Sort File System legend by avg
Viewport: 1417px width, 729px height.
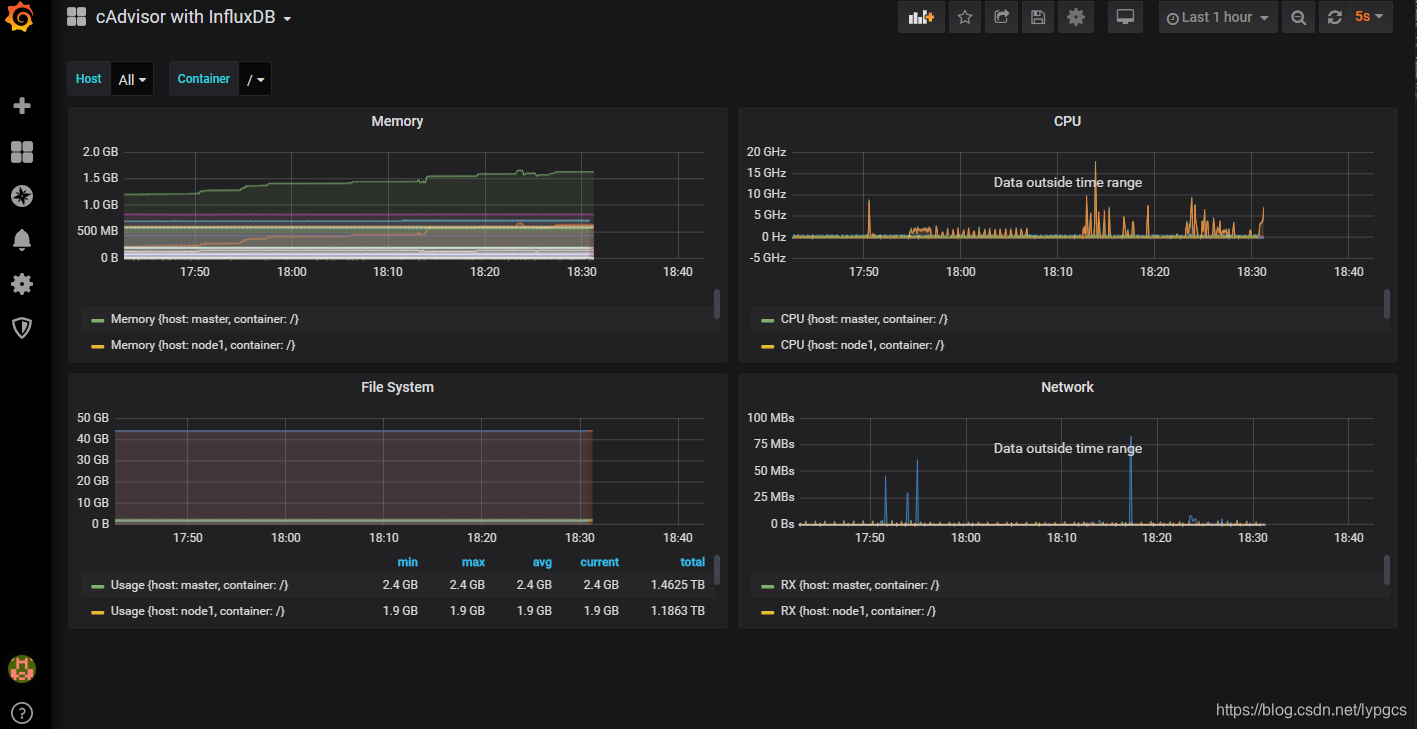pos(542,562)
